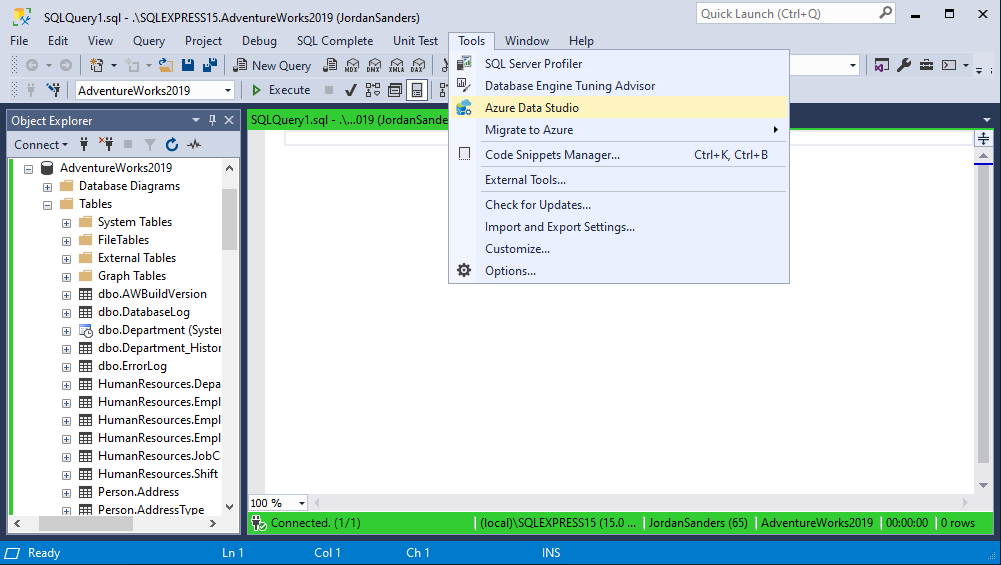Click the Save disk icon
Screen dimensions: 1001x565
tap(188, 65)
